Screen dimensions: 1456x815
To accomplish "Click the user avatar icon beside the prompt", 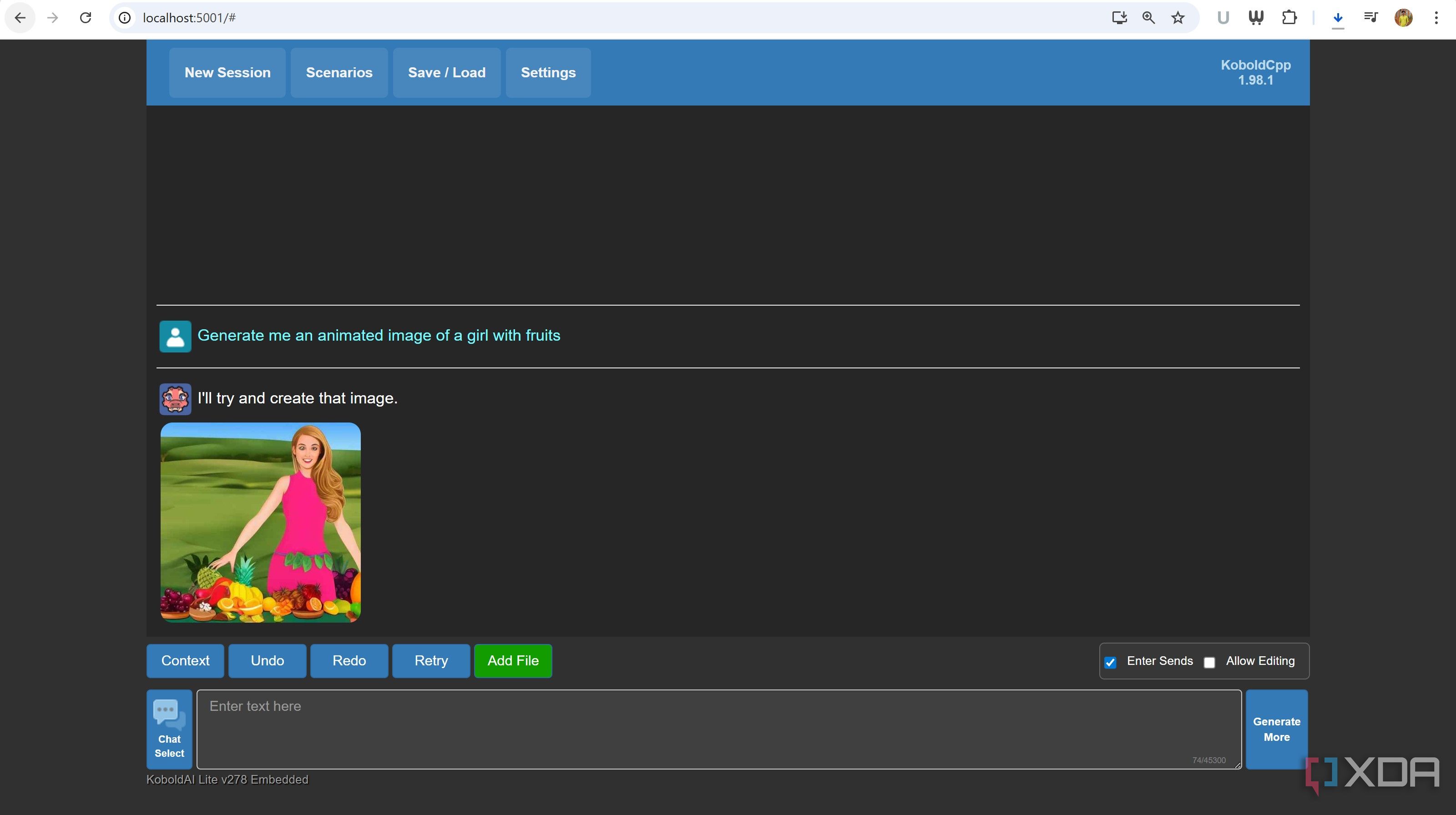I will [175, 337].
